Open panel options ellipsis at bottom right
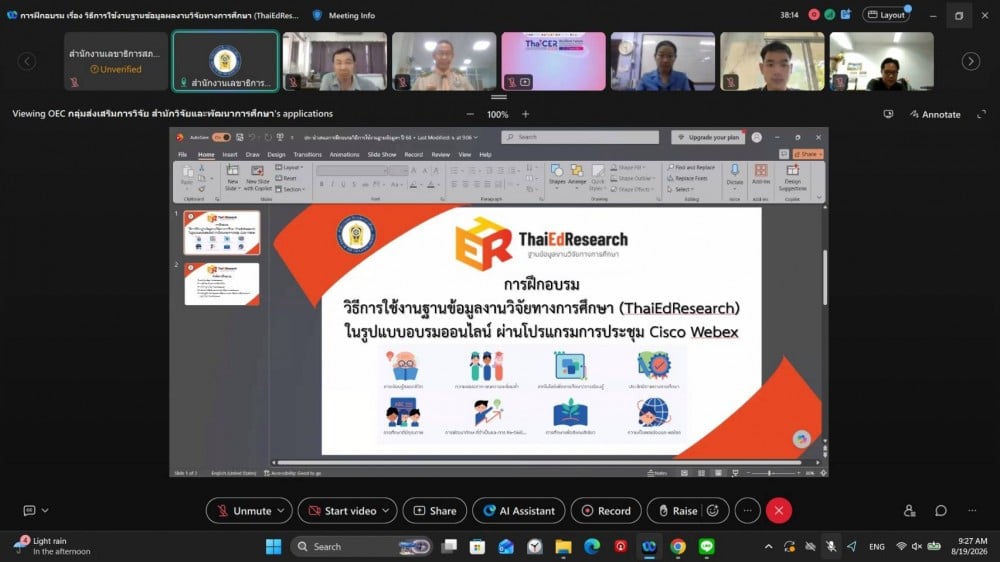 point(972,510)
